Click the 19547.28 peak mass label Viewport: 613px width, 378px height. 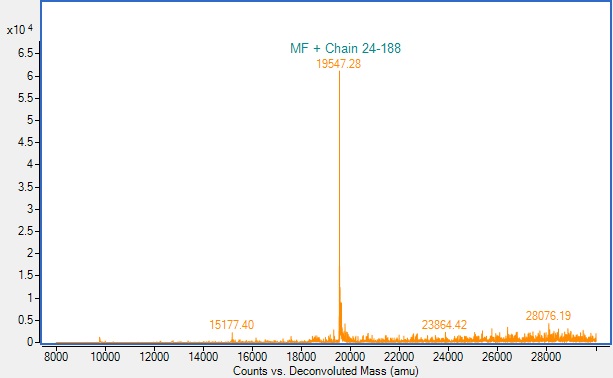[339, 64]
